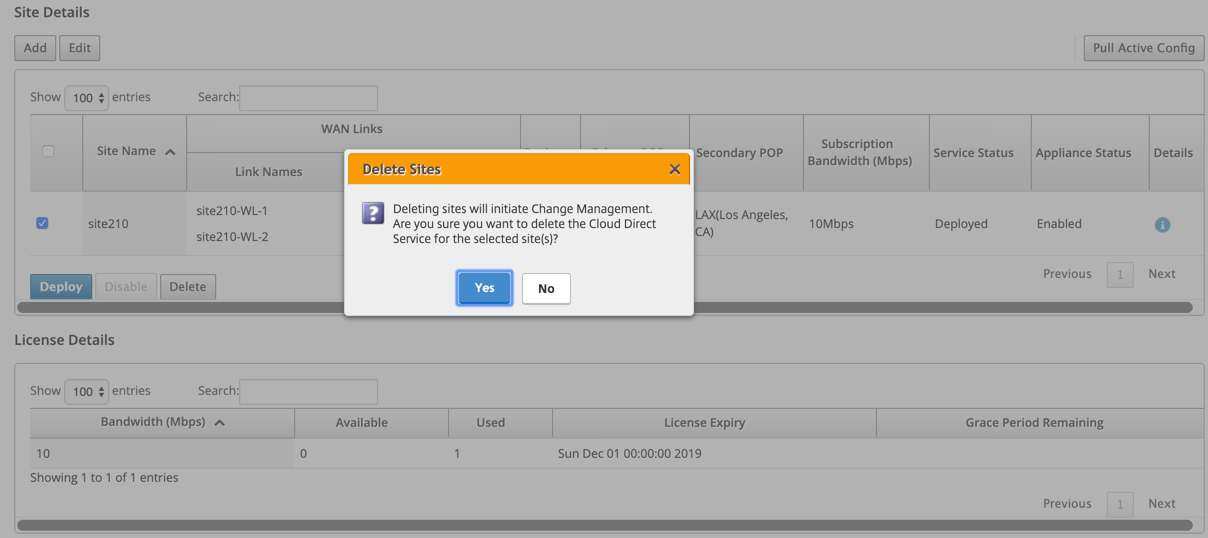Confirm deletion with the Yes button
The height and width of the screenshot is (538, 1208).
[x=485, y=288]
